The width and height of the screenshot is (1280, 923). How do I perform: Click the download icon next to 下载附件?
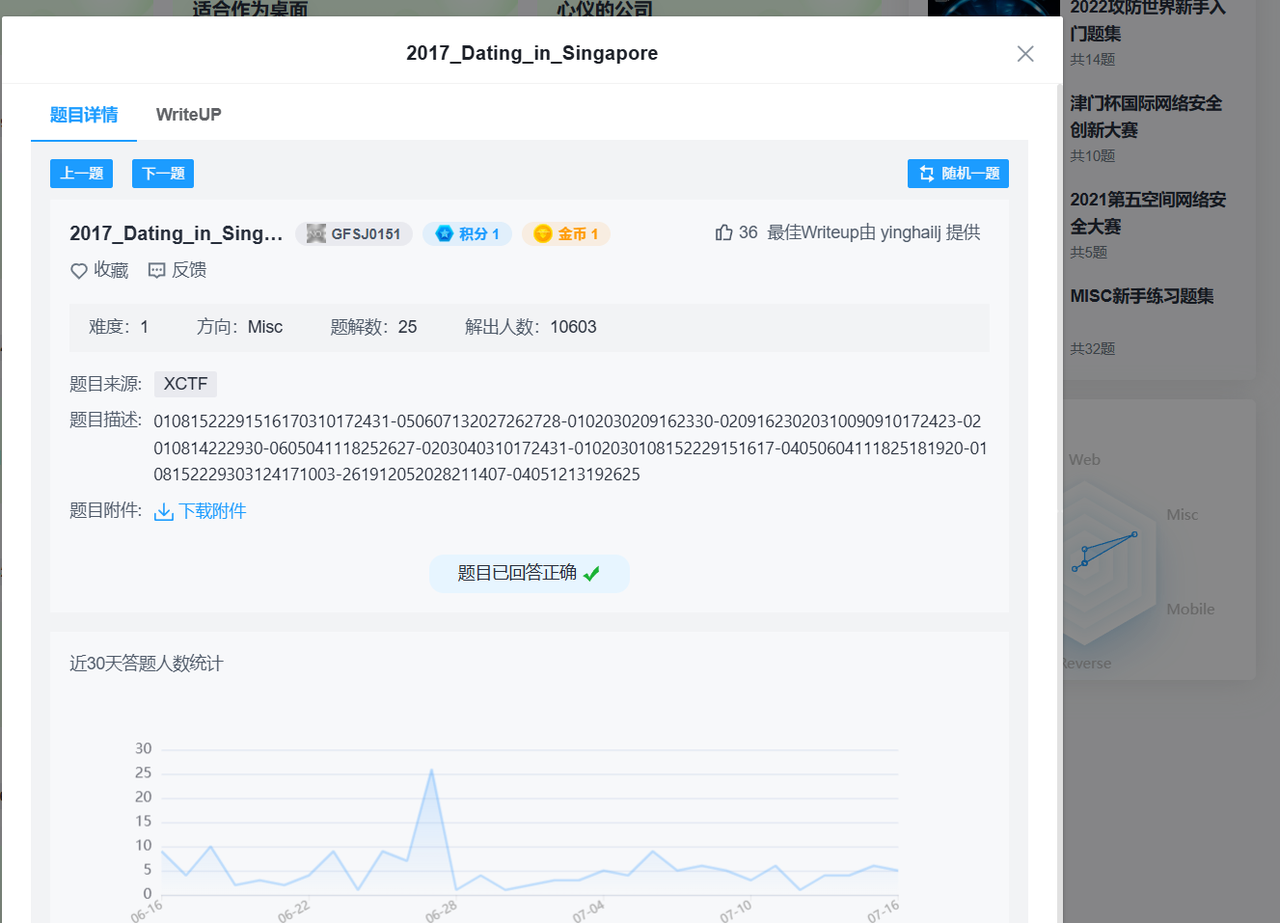pyautogui.click(x=163, y=511)
